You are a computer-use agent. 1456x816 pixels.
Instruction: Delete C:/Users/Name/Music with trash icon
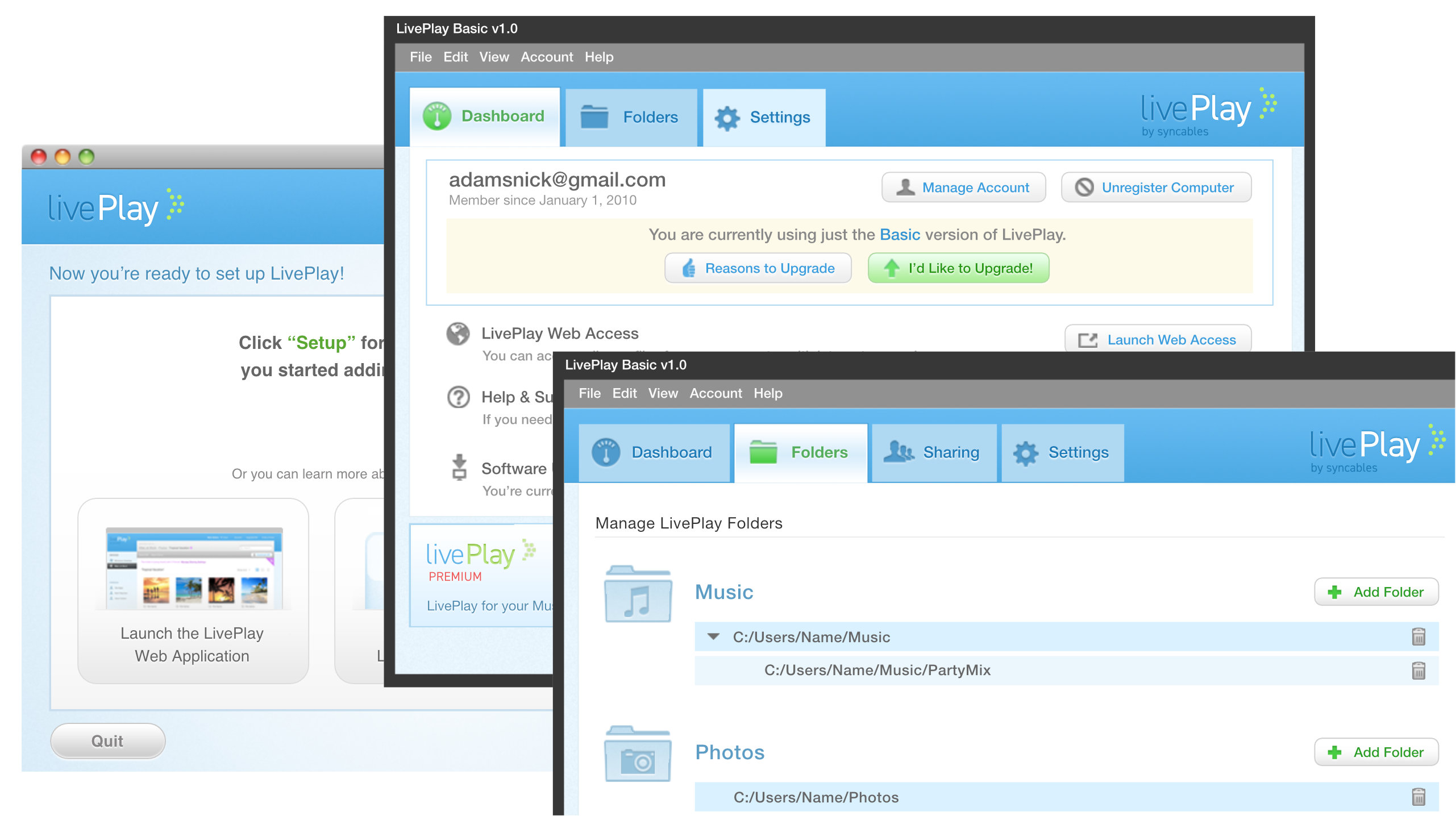tap(1418, 636)
